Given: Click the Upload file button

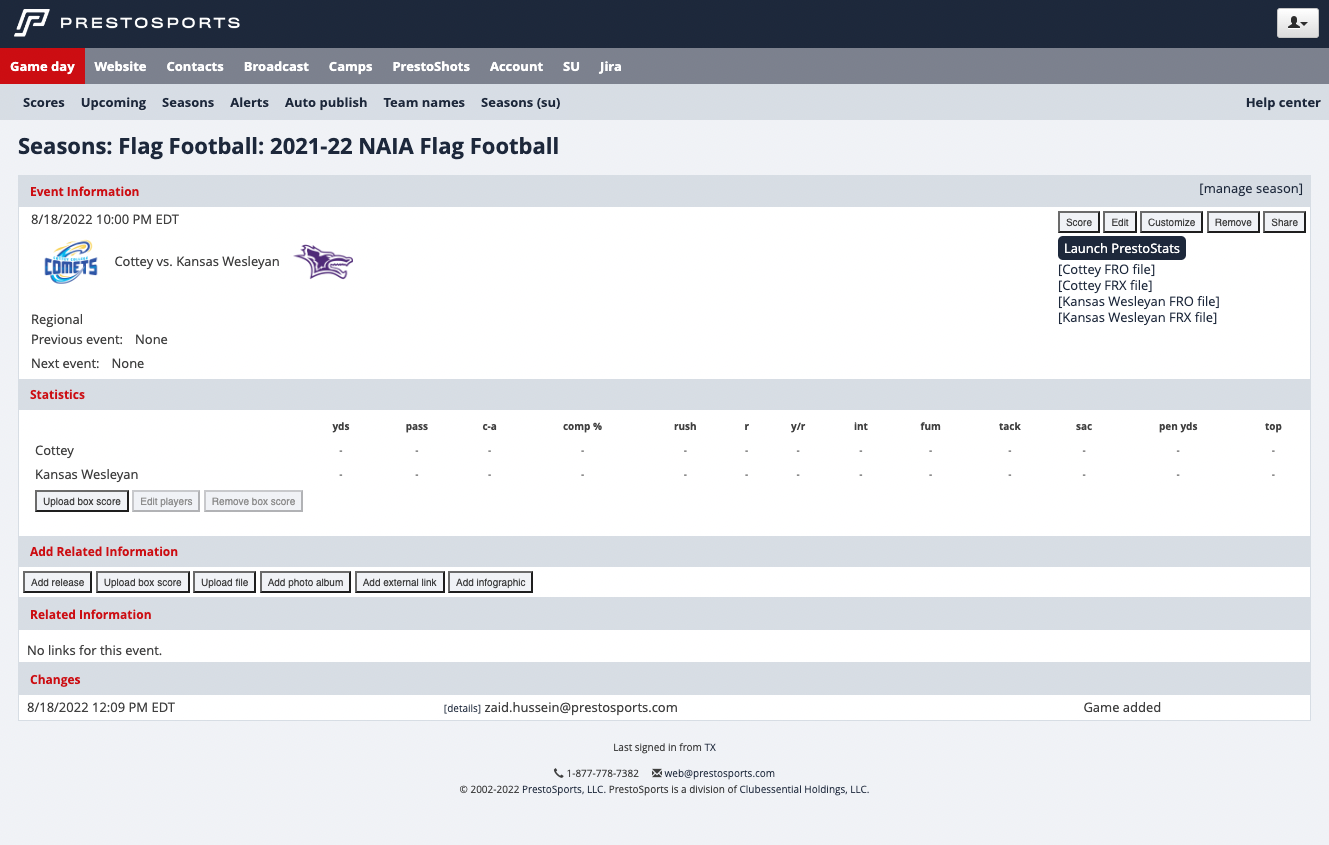Looking at the screenshot, I should [x=225, y=582].
